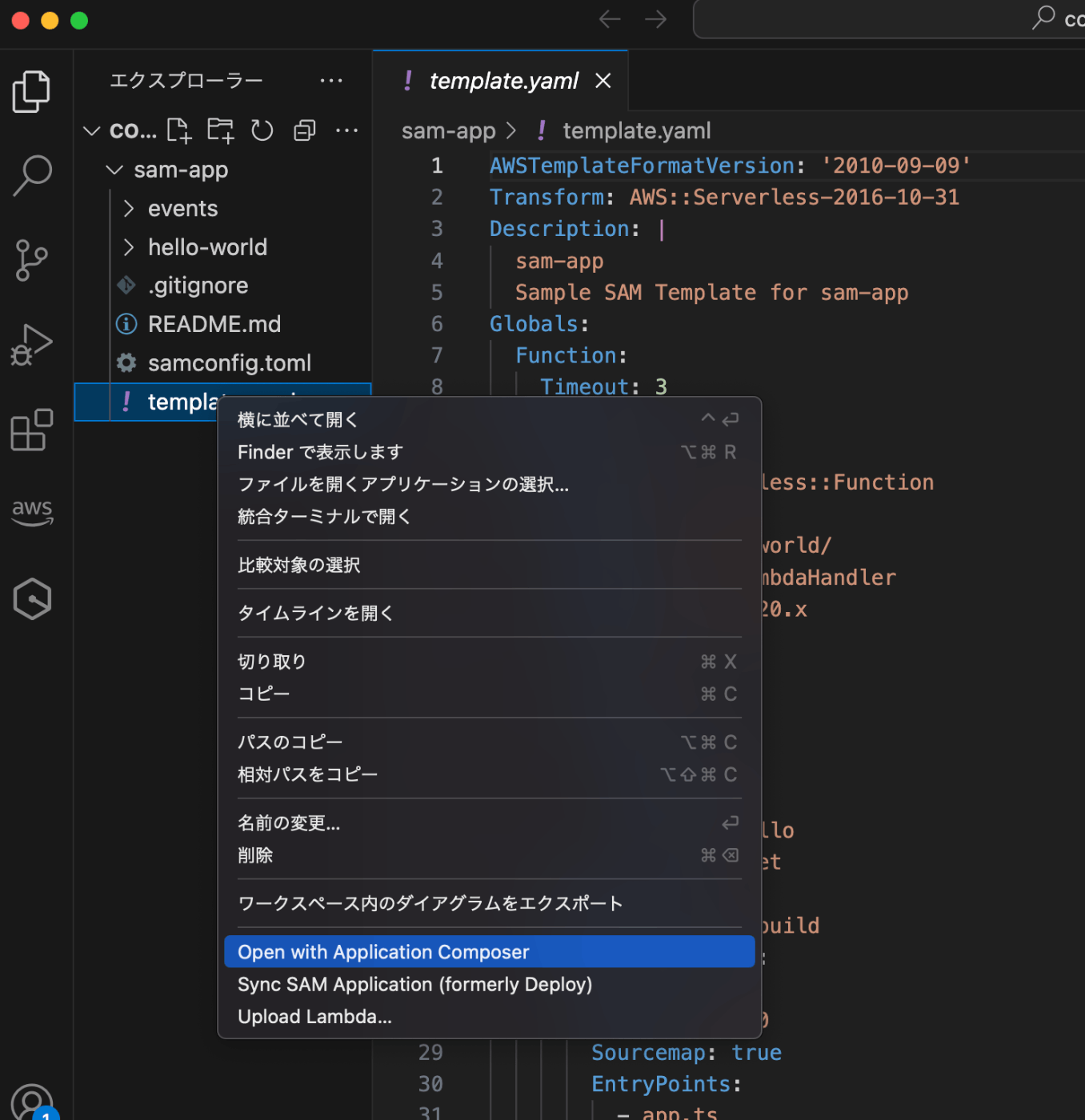Collapse all folders in explorer
1085x1120 pixels.
[305, 130]
